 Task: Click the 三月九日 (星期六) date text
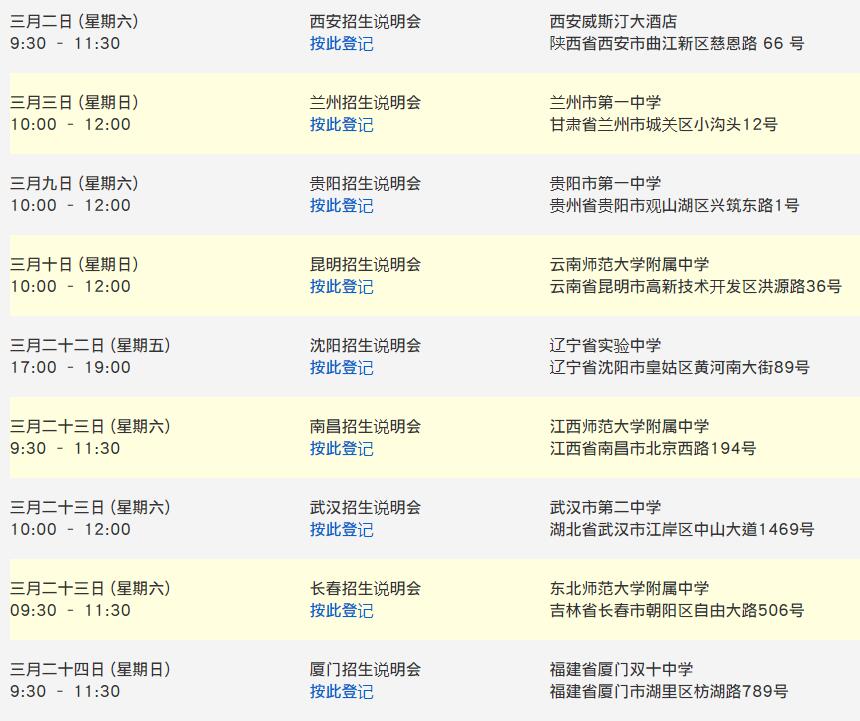74,183
